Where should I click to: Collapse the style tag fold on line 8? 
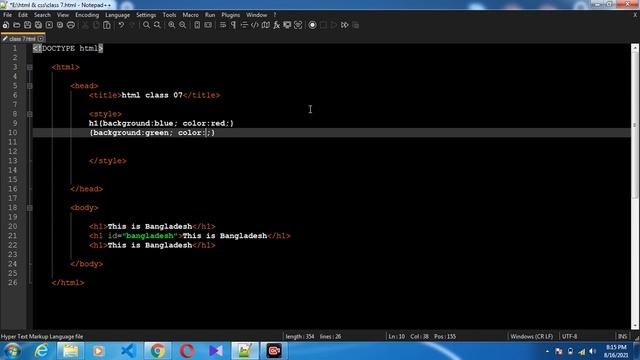(30, 114)
